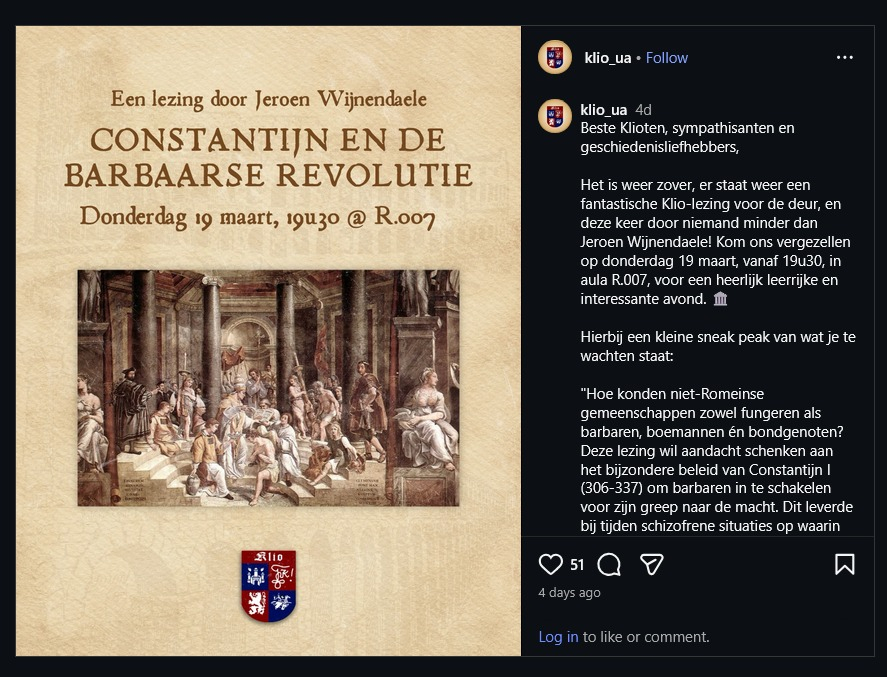Image resolution: width=887 pixels, height=677 pixels.
Task: Share the post using the paper plane icon
Action: coord(652,565)
